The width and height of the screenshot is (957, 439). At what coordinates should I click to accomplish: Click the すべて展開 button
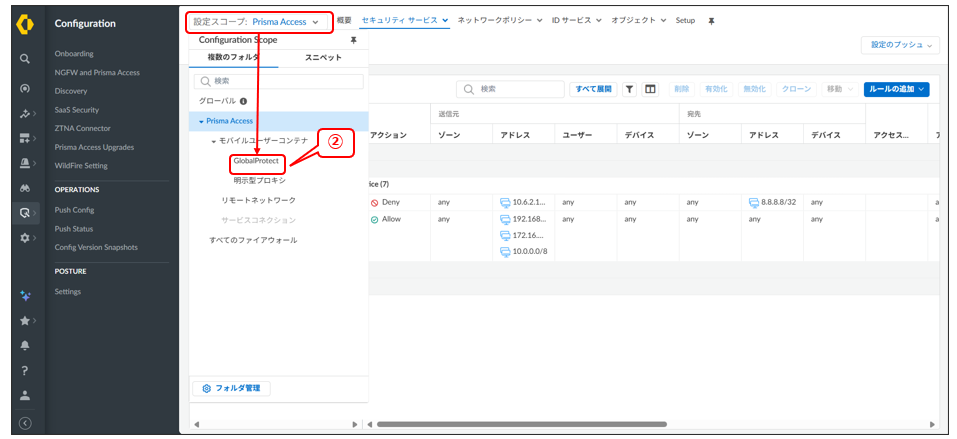point(593,89)
